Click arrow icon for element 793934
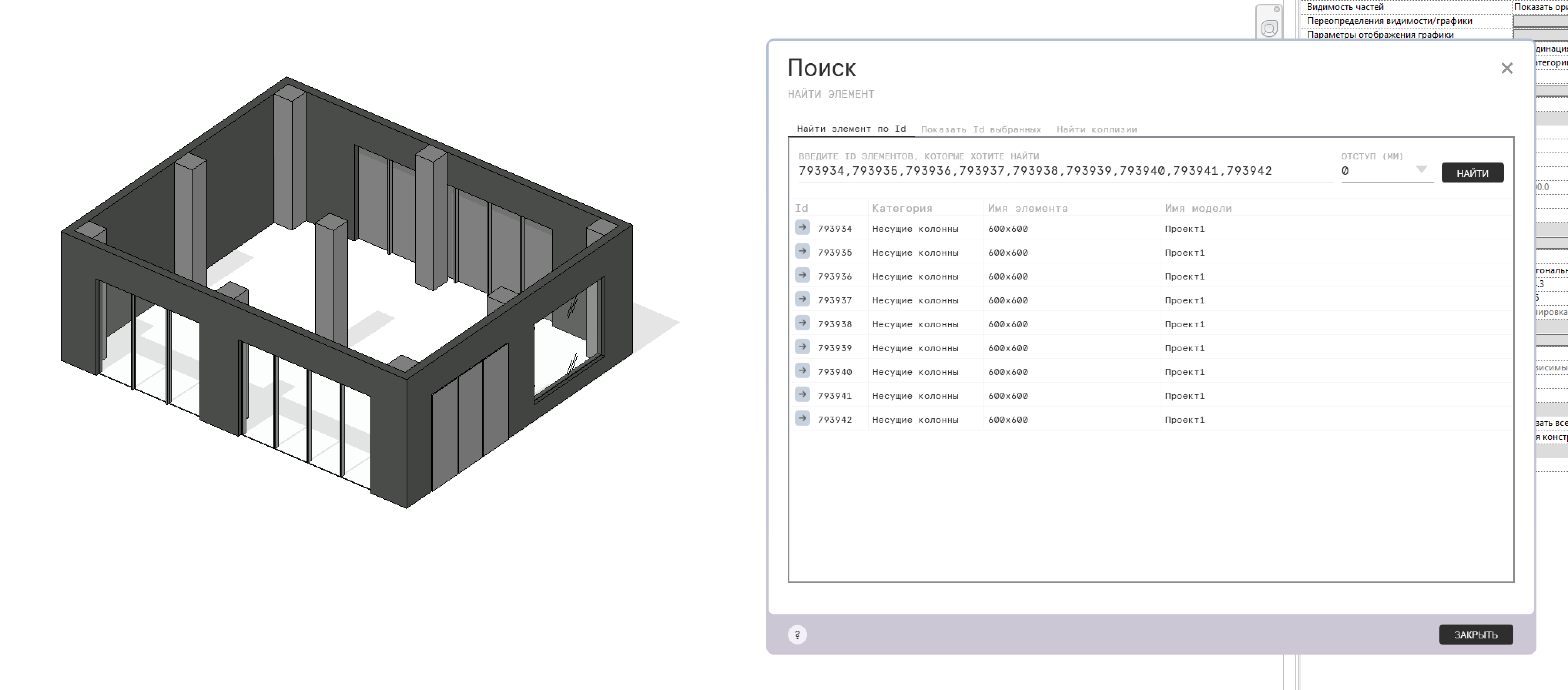 [802, 228]
